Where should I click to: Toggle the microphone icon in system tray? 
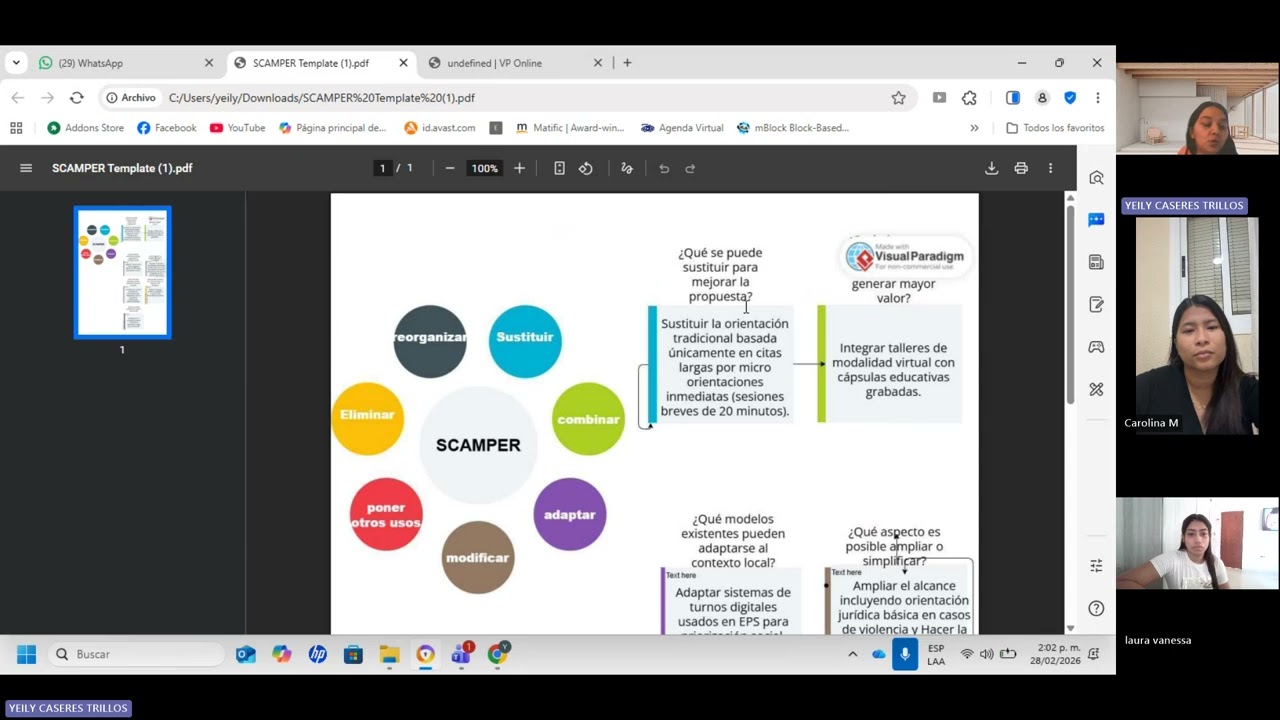(905, 654)
